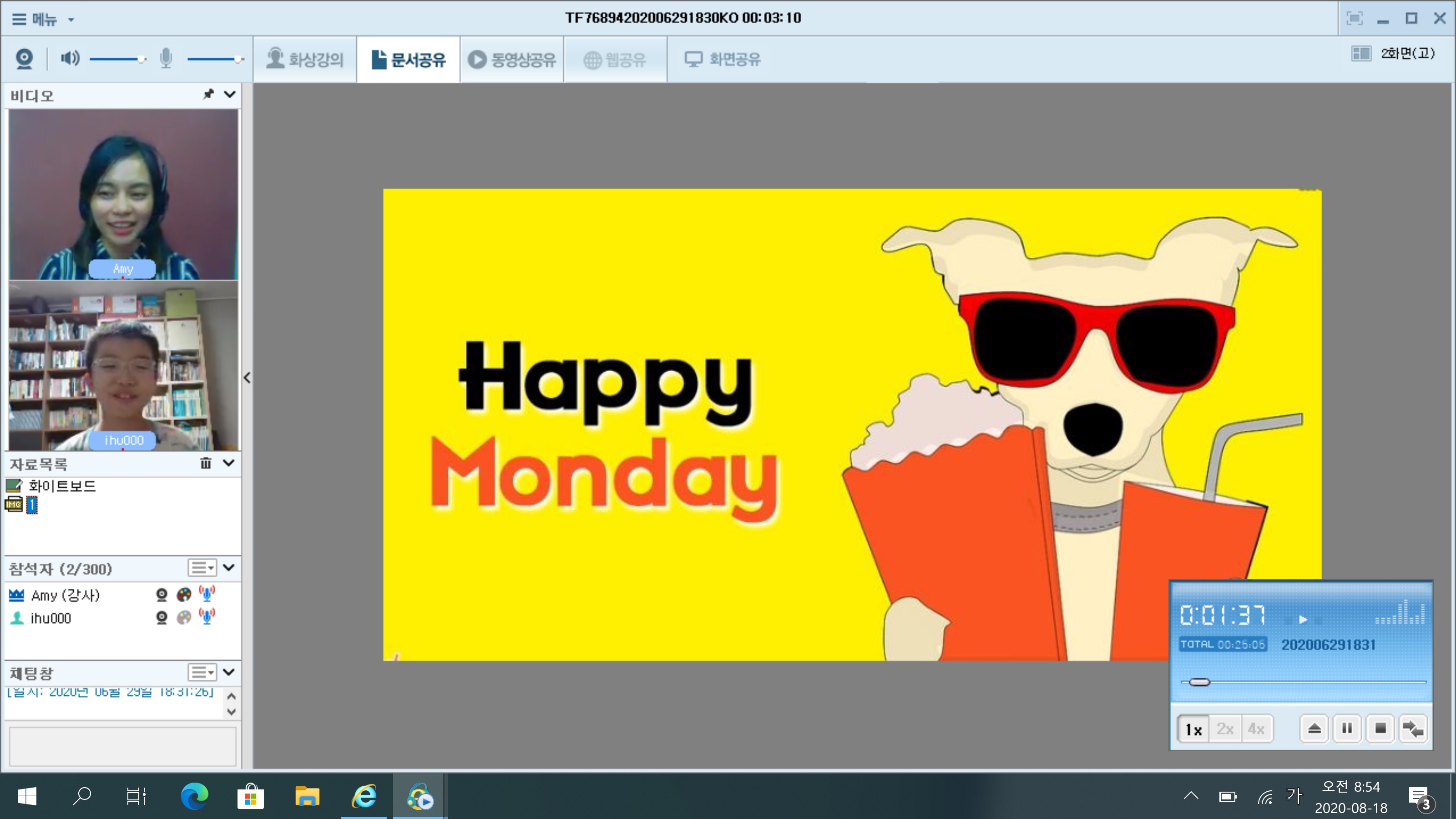Pause the recording playback
Viewport: 1456px width, 819px height.
1347,728
